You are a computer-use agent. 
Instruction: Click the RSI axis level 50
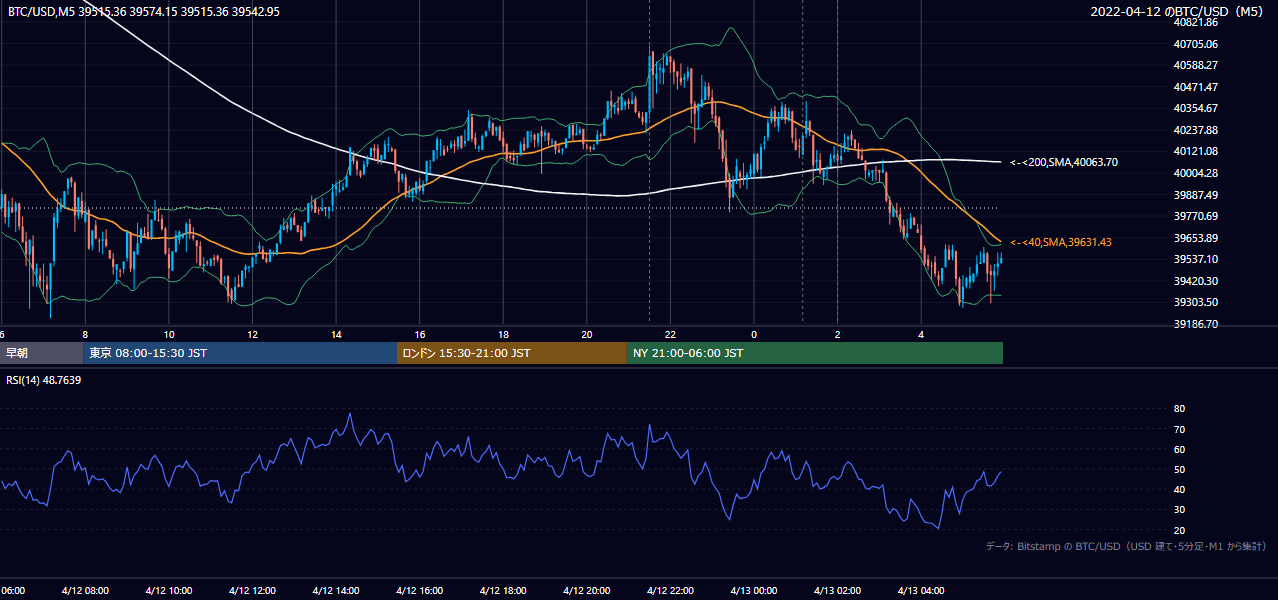pyautogui.click(x=1179, y=470)
